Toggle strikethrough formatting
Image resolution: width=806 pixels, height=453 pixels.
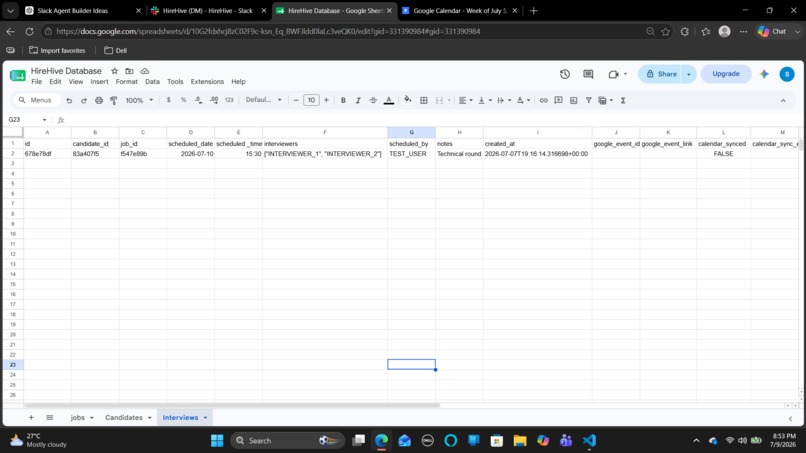point(373,100)
